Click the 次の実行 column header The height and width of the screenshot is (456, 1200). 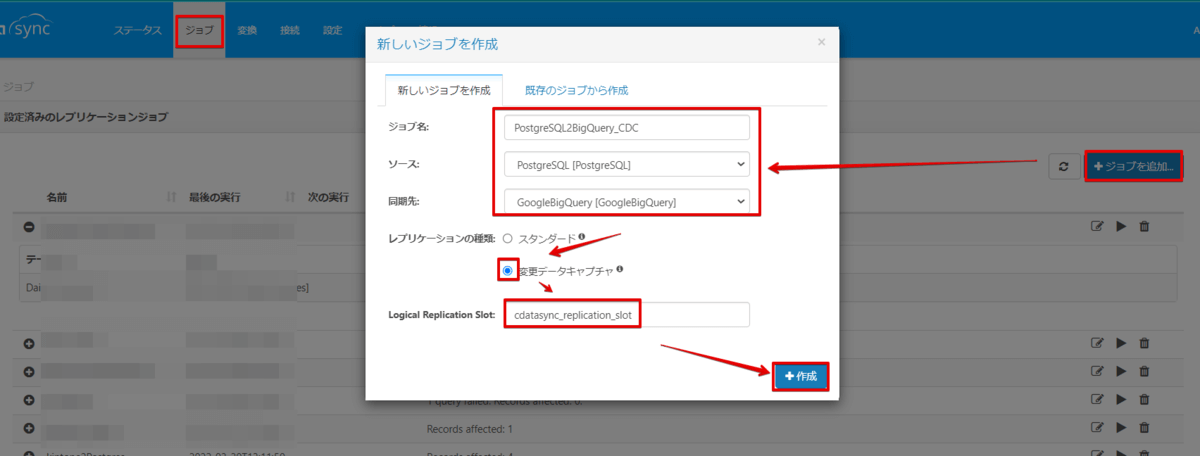(328, 196)
